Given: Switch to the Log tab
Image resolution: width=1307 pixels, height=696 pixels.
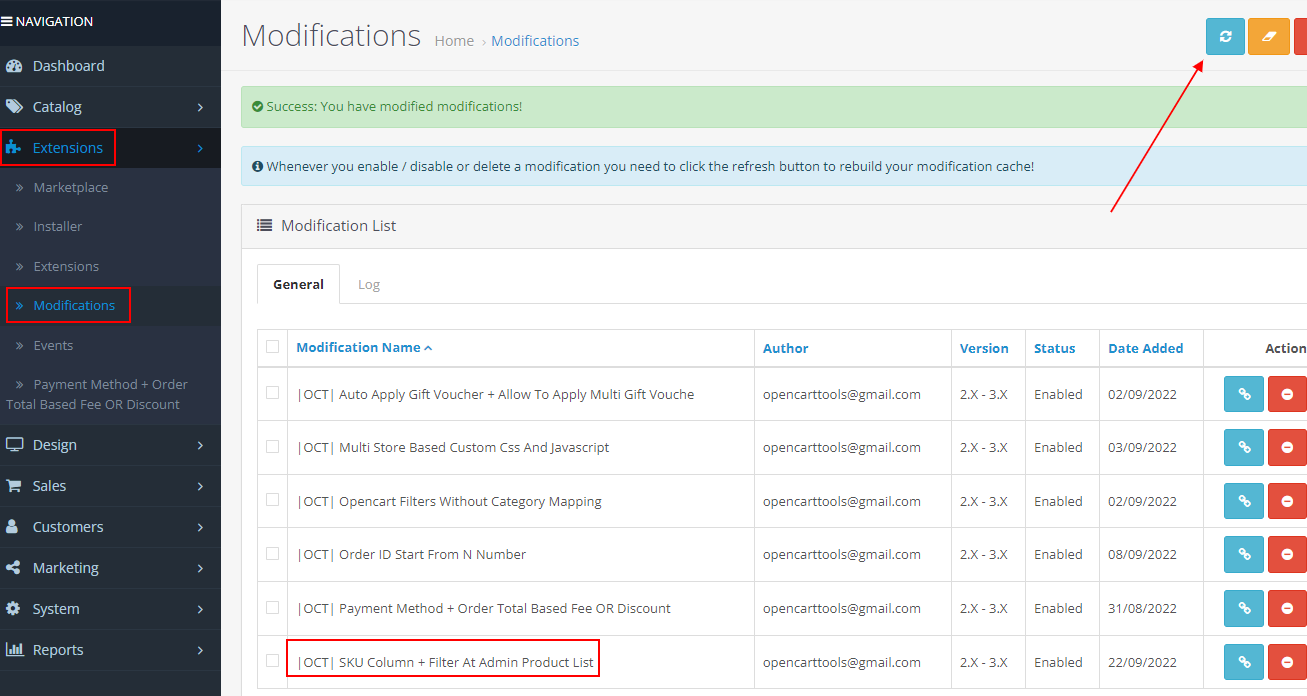Looking at the screenshot, I should coord(369,284).
